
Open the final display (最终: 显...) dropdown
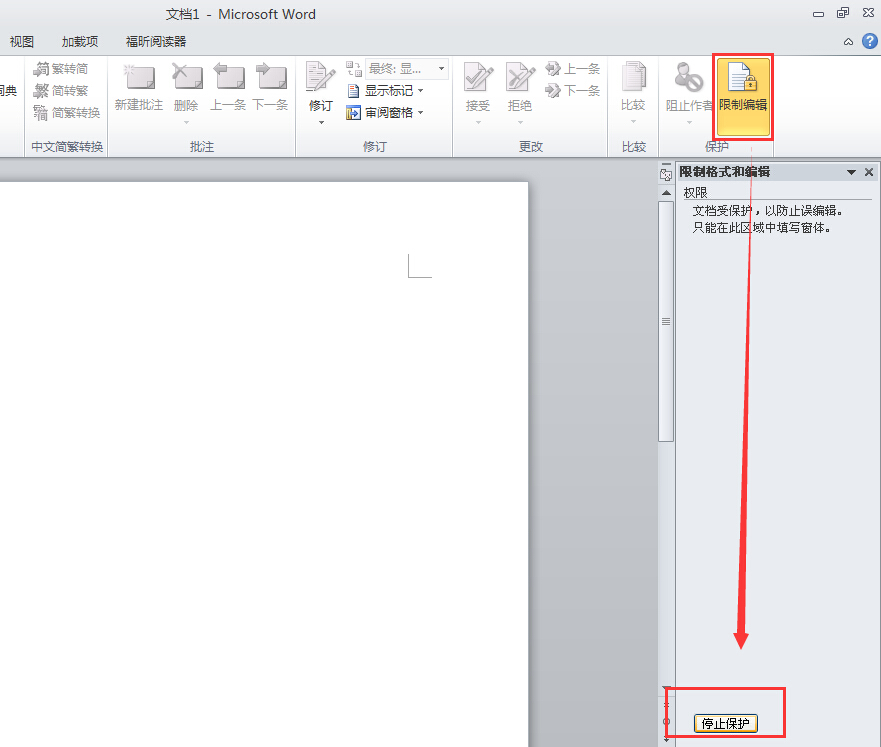(407, 69)
